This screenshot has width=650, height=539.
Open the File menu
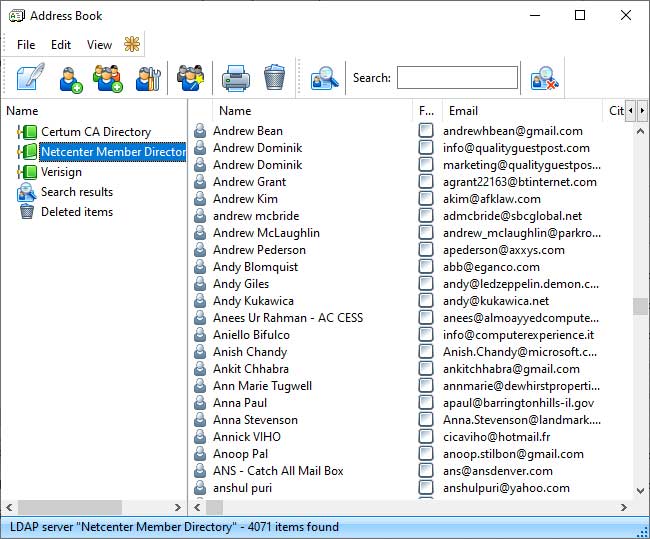(26, 45)
